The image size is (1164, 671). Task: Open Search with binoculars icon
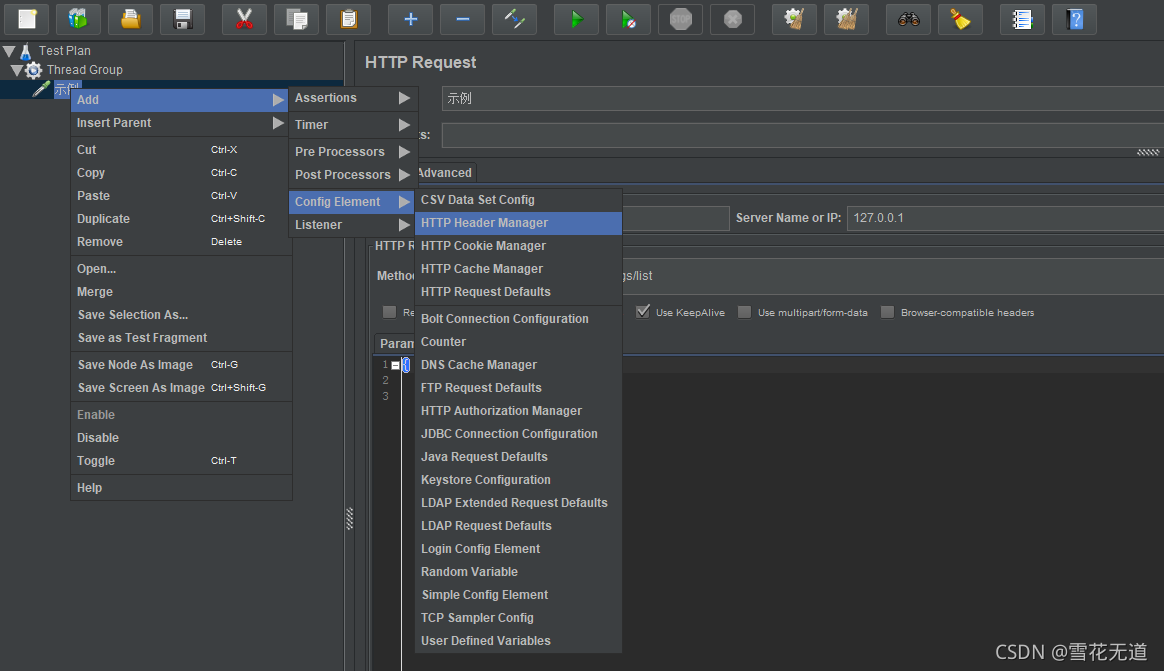(909, 19)
